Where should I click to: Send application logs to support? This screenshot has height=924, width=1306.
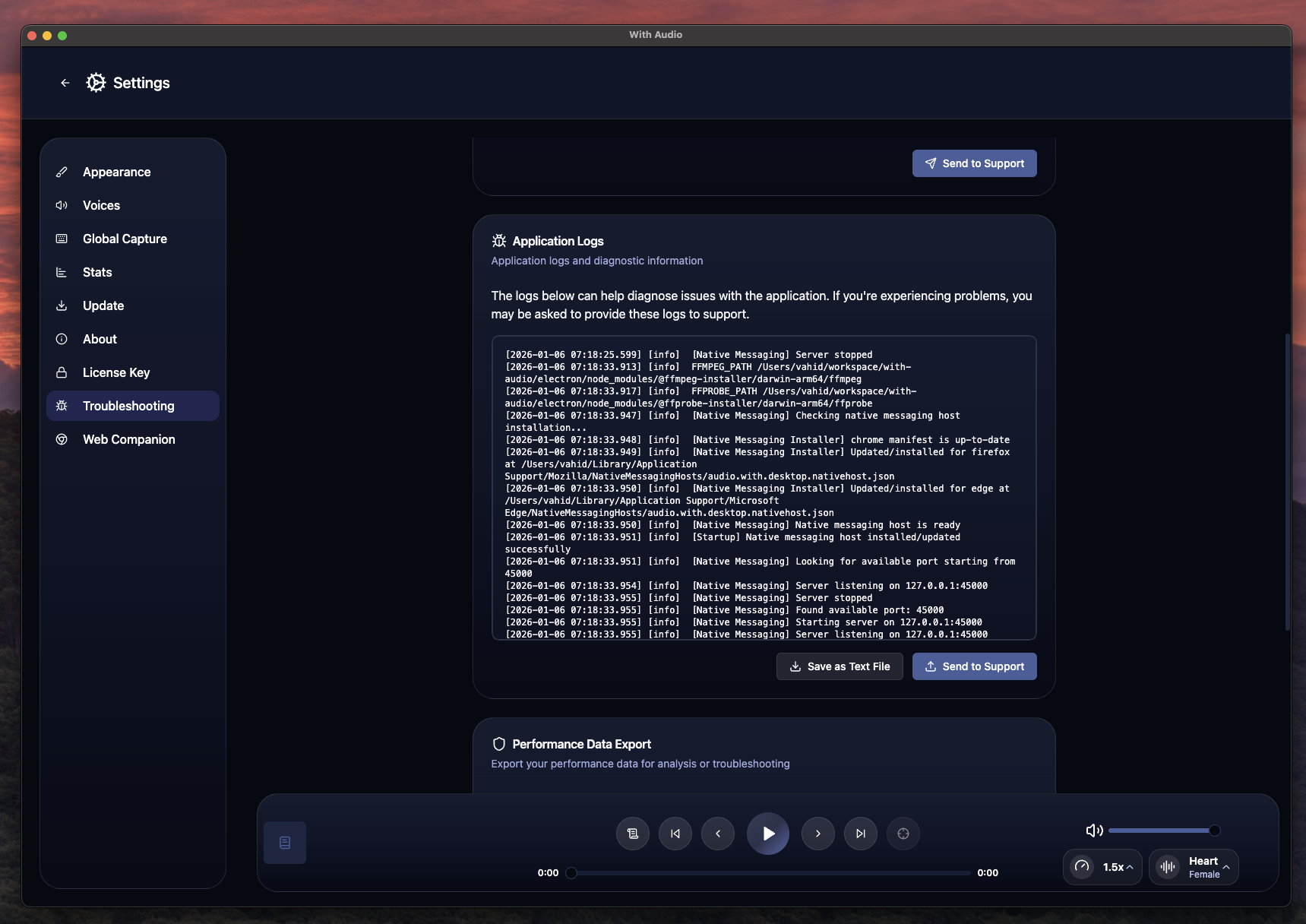tap(974, 666)
